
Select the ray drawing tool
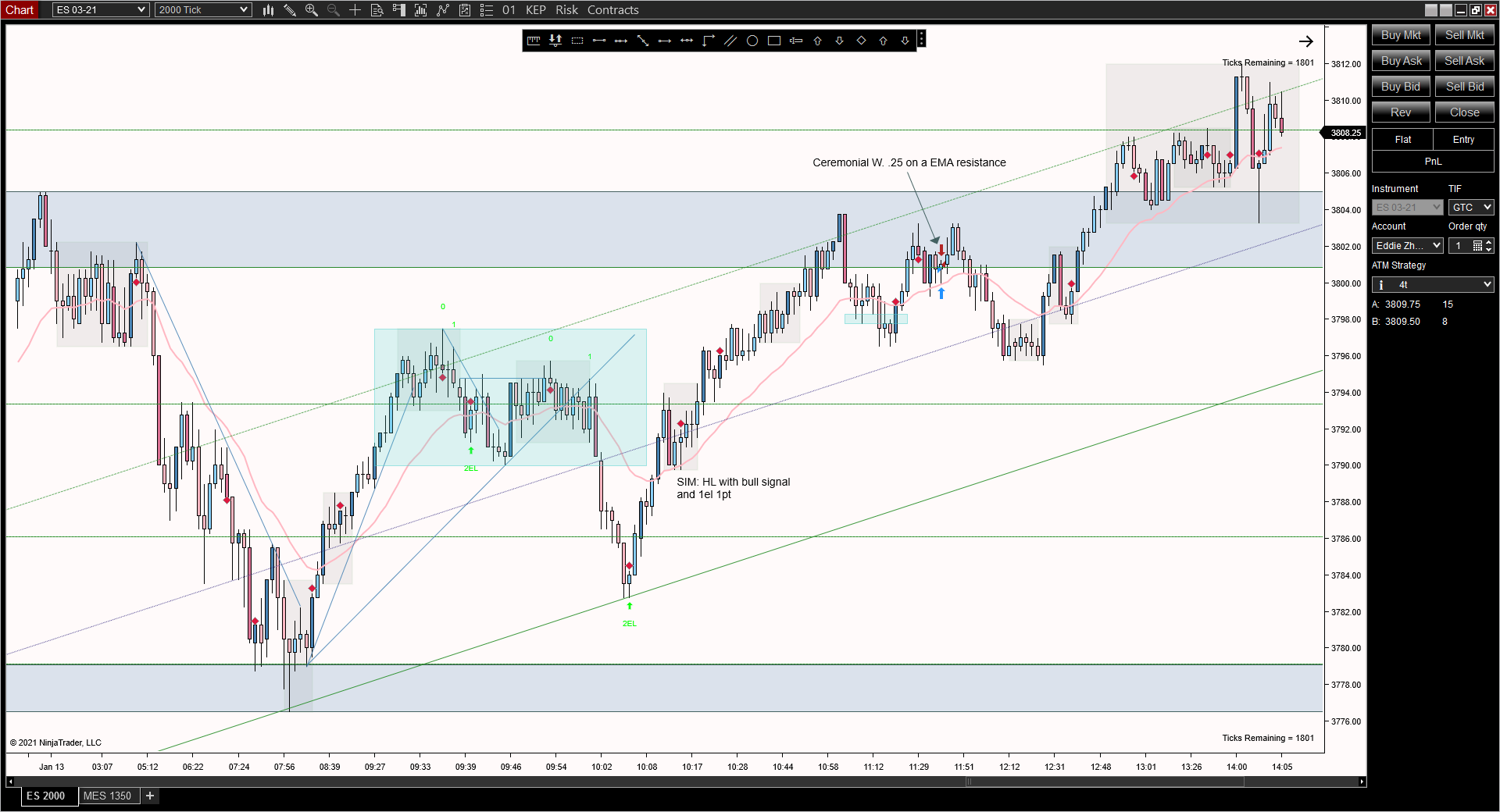click(621, 41)
